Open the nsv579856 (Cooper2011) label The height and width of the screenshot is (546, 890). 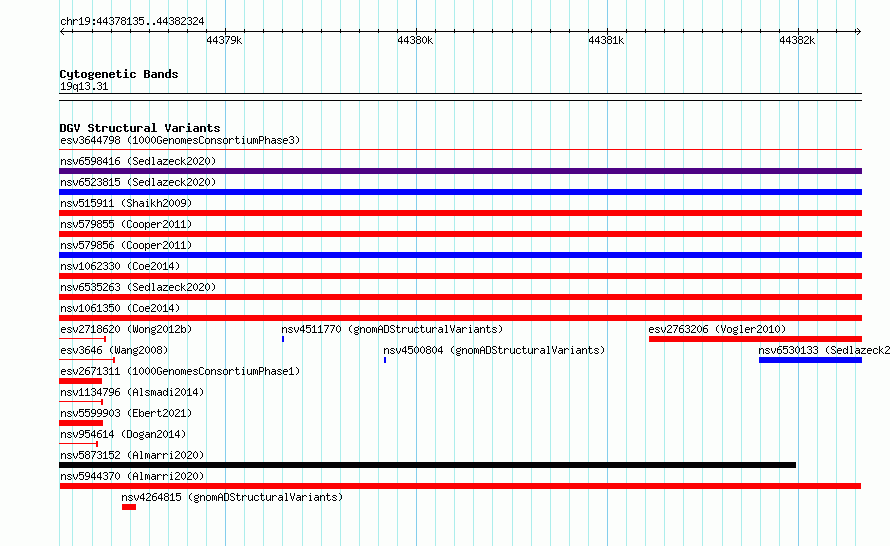click(126, 245)
